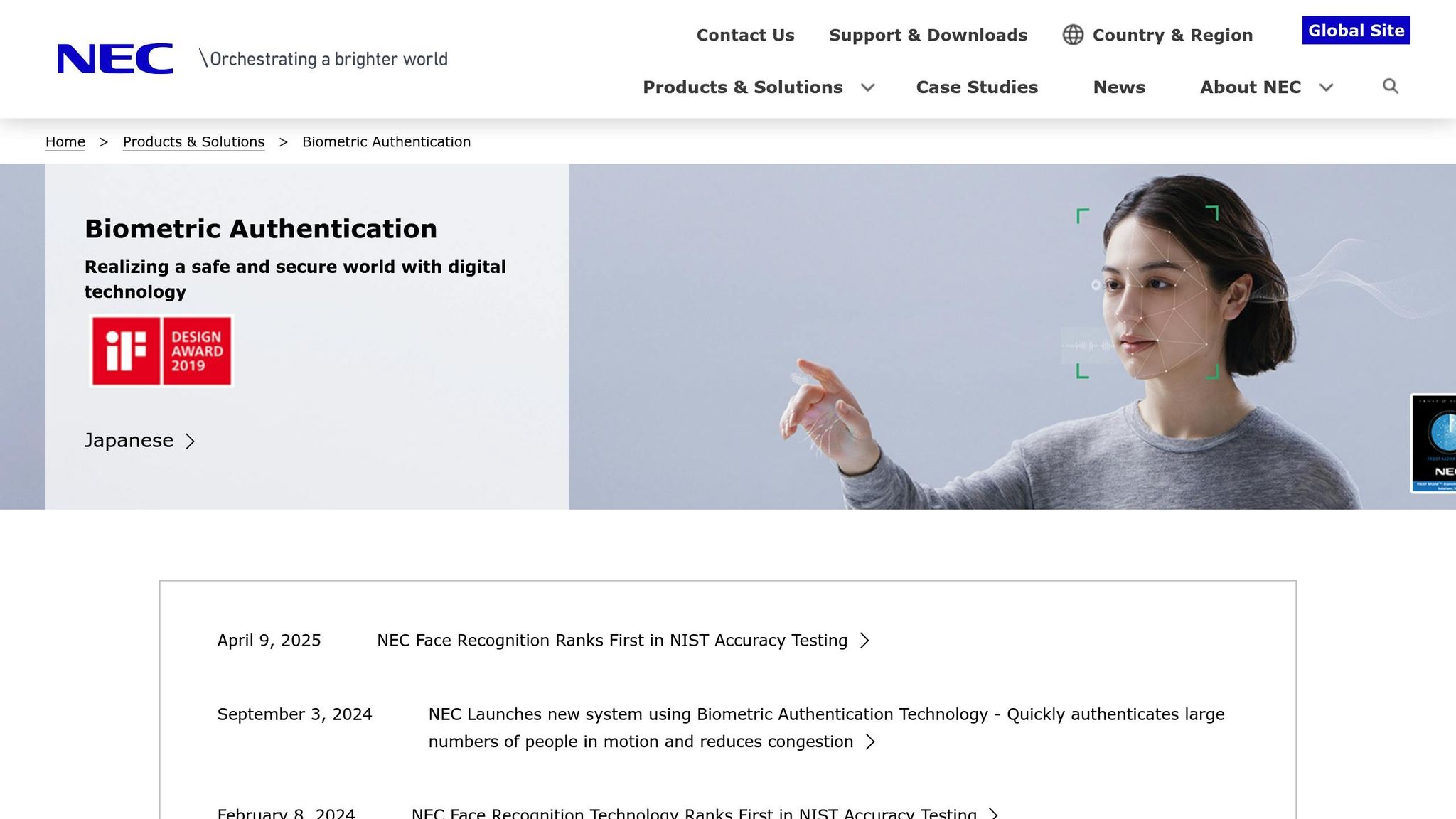Click the globe icon for Country & Region
1456x819 pixels.
[1073, 35]
